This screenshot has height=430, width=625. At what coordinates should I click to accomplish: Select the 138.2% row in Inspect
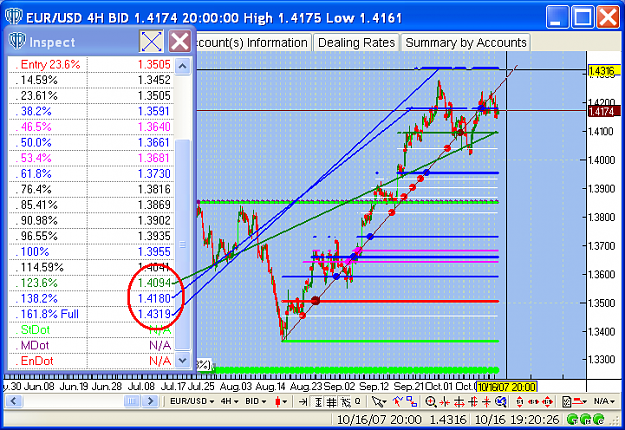point(91,298)
